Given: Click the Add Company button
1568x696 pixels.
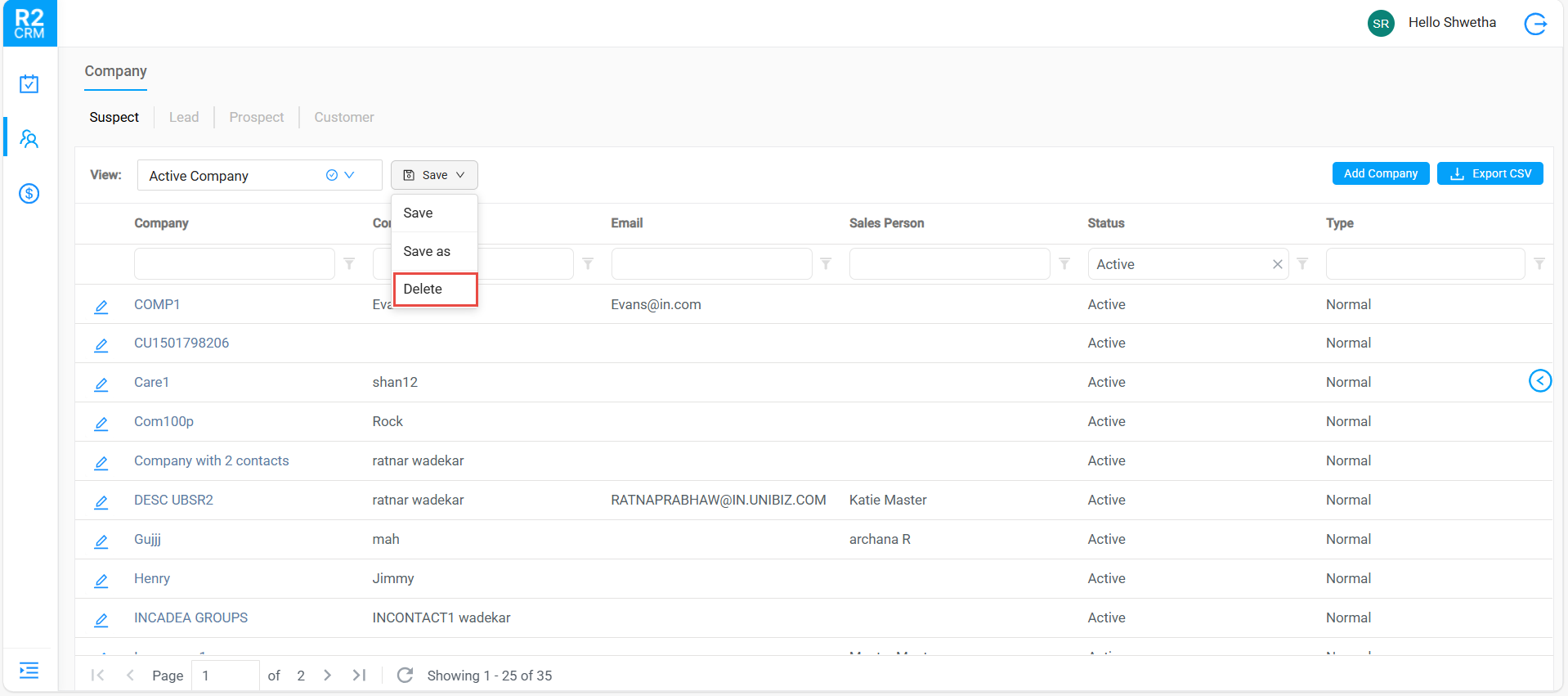Looking at the screenshot, I should coord(1380,173).
